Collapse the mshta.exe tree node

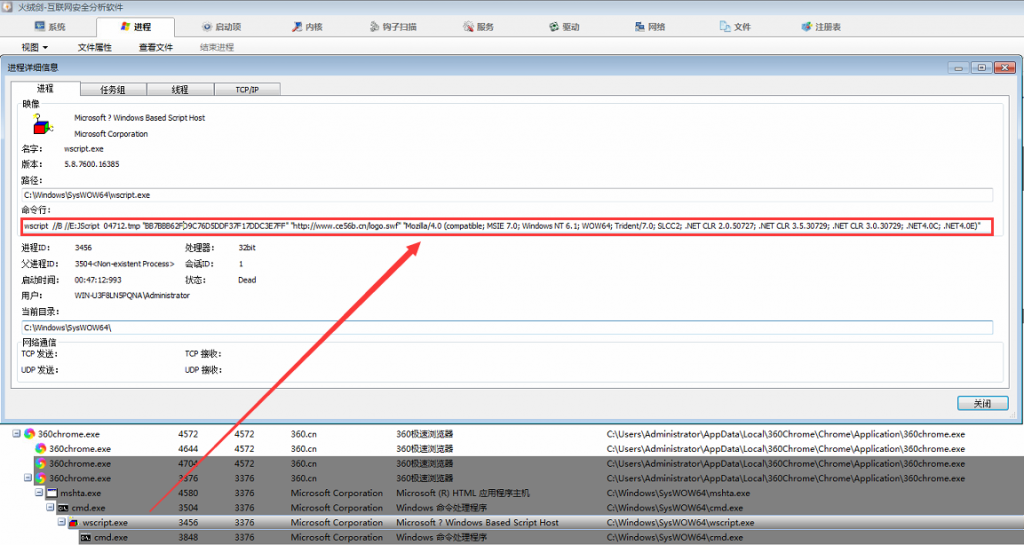(40, 493)
